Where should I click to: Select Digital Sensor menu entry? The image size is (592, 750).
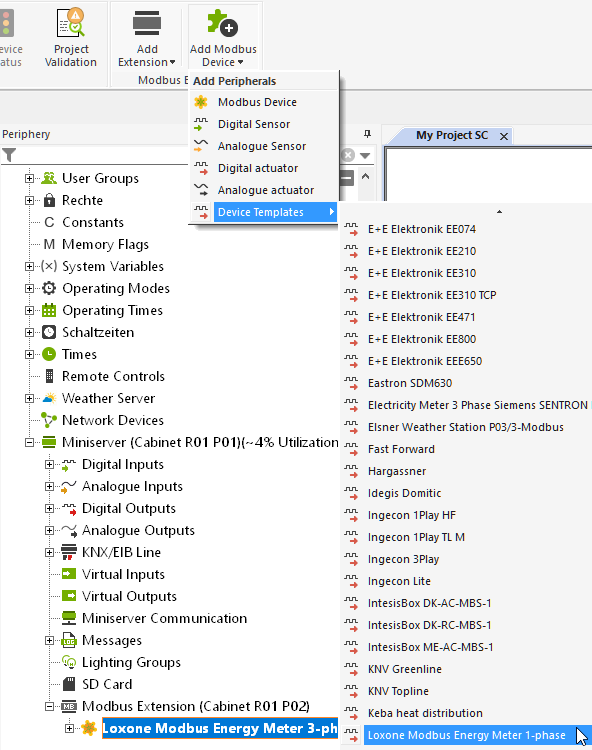pos(263,124)
